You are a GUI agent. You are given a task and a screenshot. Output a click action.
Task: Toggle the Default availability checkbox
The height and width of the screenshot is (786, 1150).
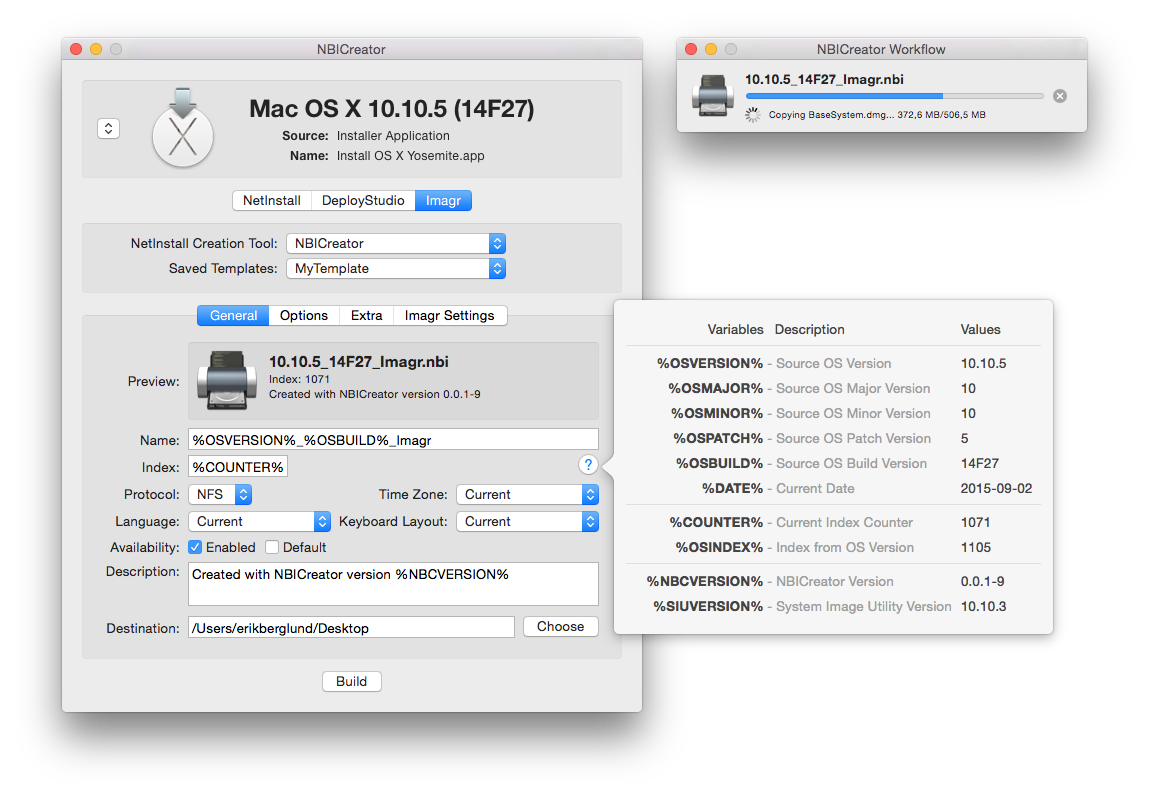tap(272, 547)
